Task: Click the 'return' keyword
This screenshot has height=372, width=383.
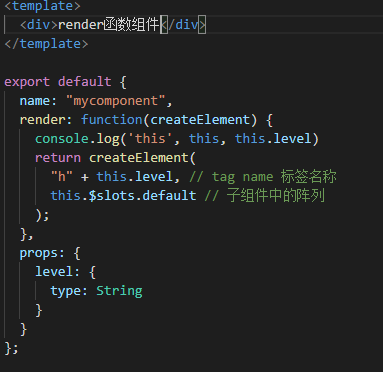Action: pos(58,158)
